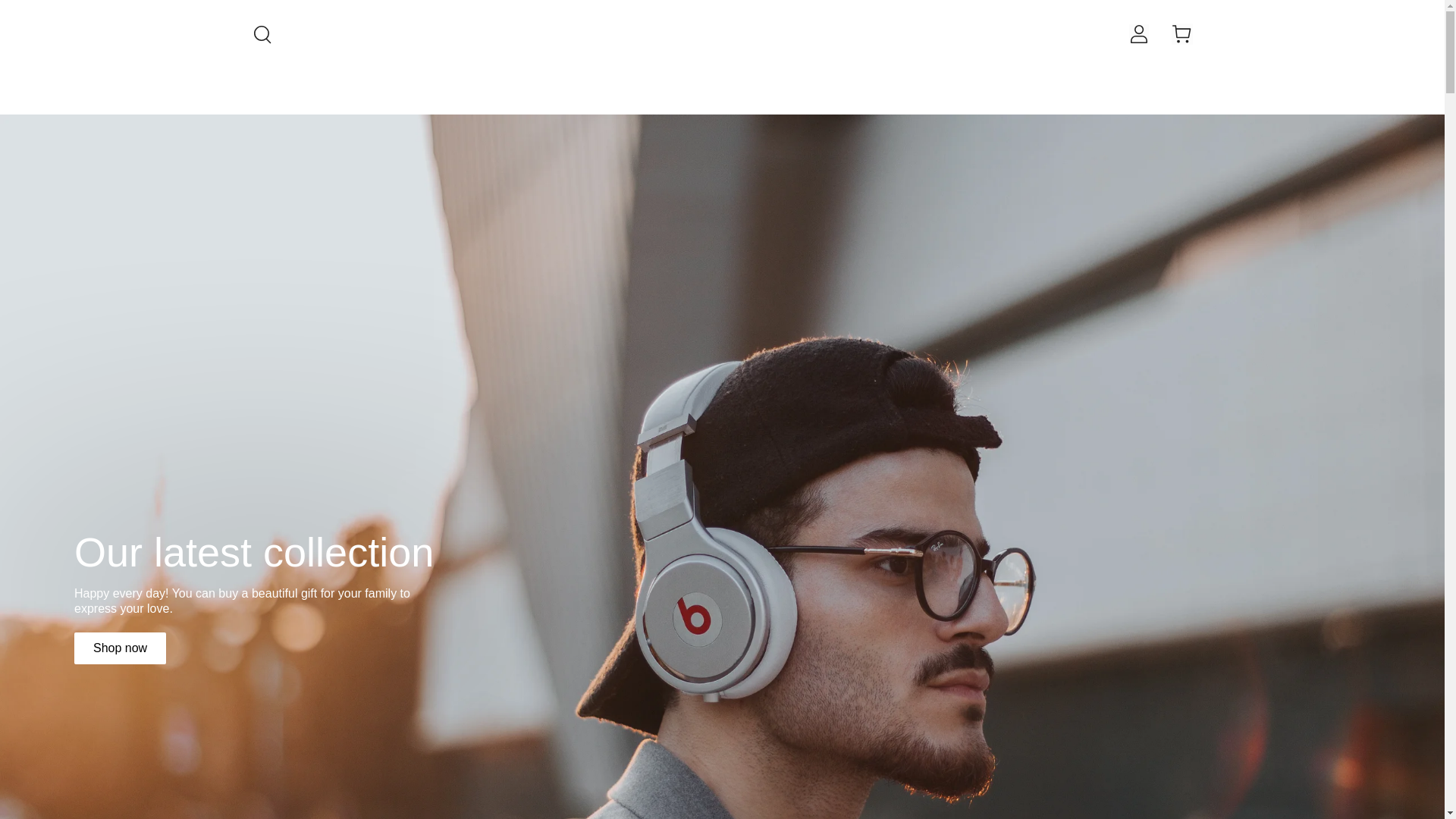Select the magnifying glass in the header

[x=262, y=34]
